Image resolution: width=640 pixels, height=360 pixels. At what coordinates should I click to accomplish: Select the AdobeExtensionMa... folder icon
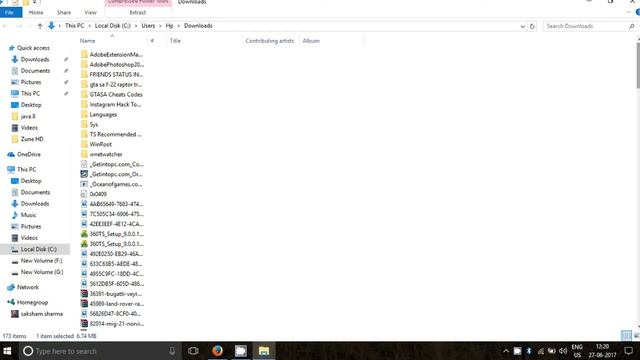point(84,54)
